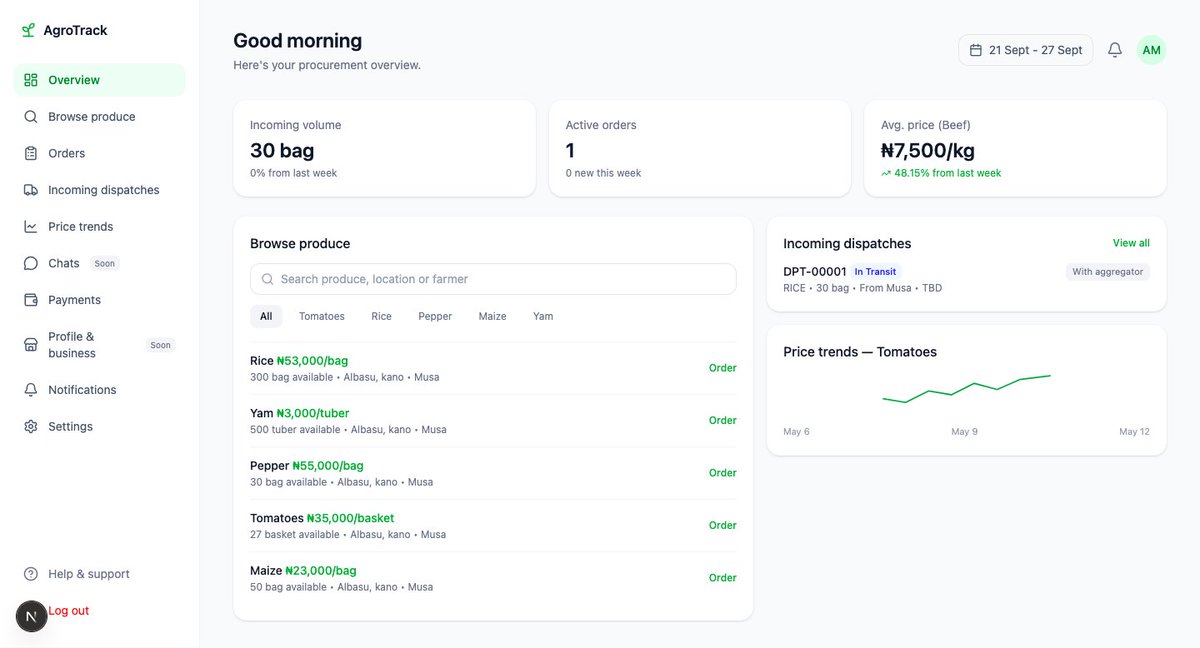Viewport: 1200px width, 648px height.
Task: Click the Overview grid icon in sidebar
Action: (x=31, y=80)
